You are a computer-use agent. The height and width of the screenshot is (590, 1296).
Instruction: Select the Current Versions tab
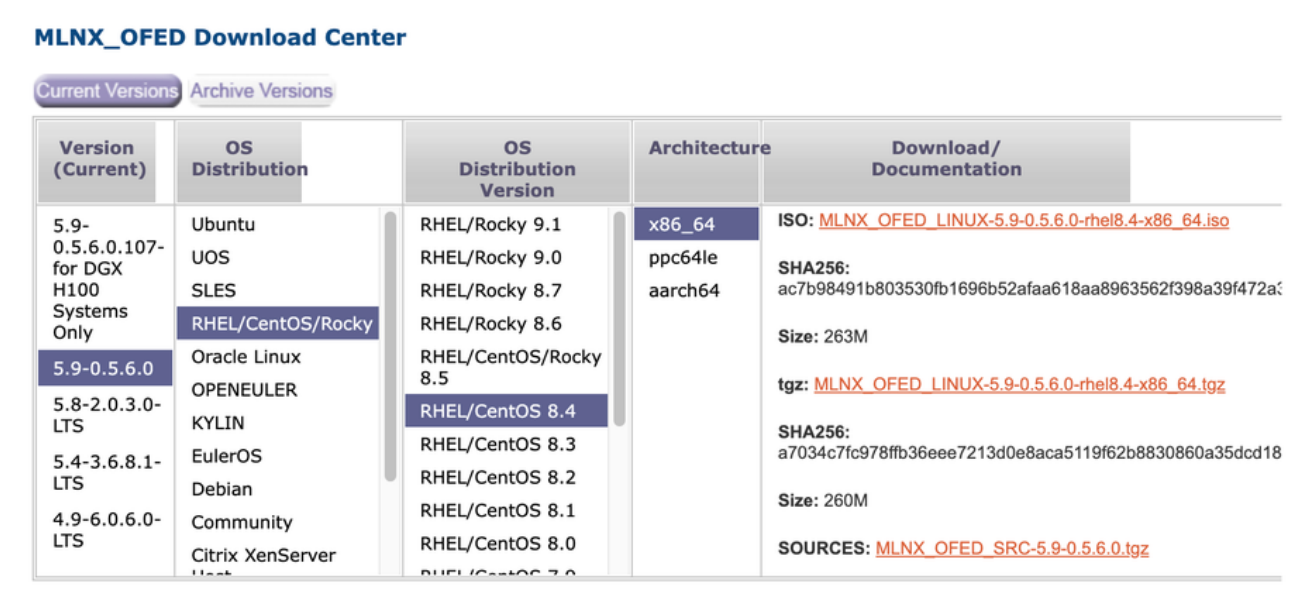(x=107, y=91)
